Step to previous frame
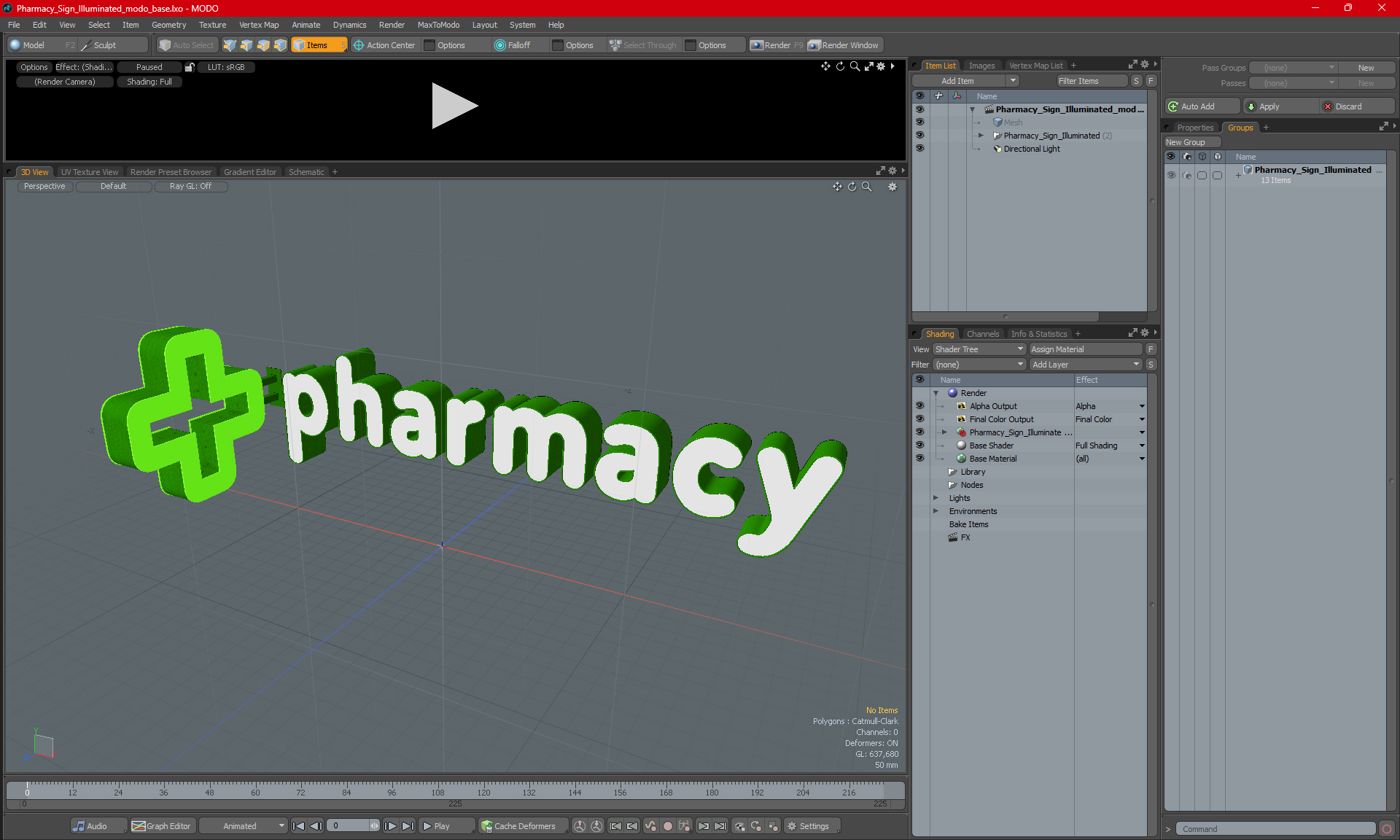Viewport: 1400px width, 840px height. coord(316,826)
